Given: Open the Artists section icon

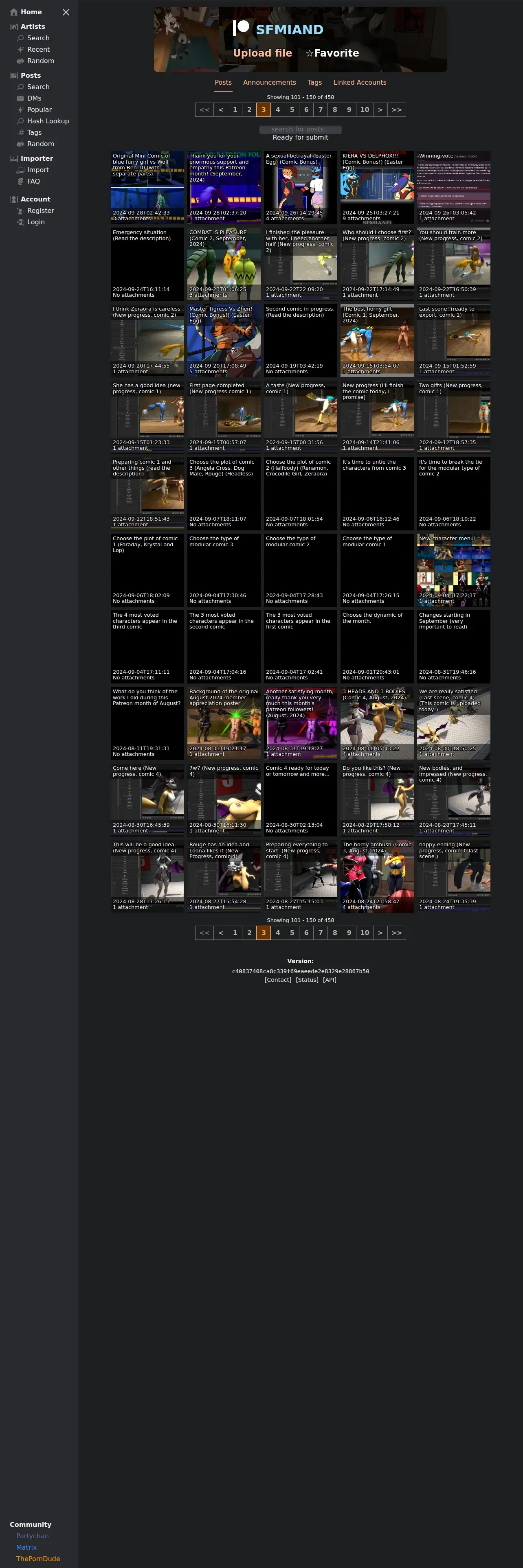Looking at the screenshot, I should pos(13,27).
